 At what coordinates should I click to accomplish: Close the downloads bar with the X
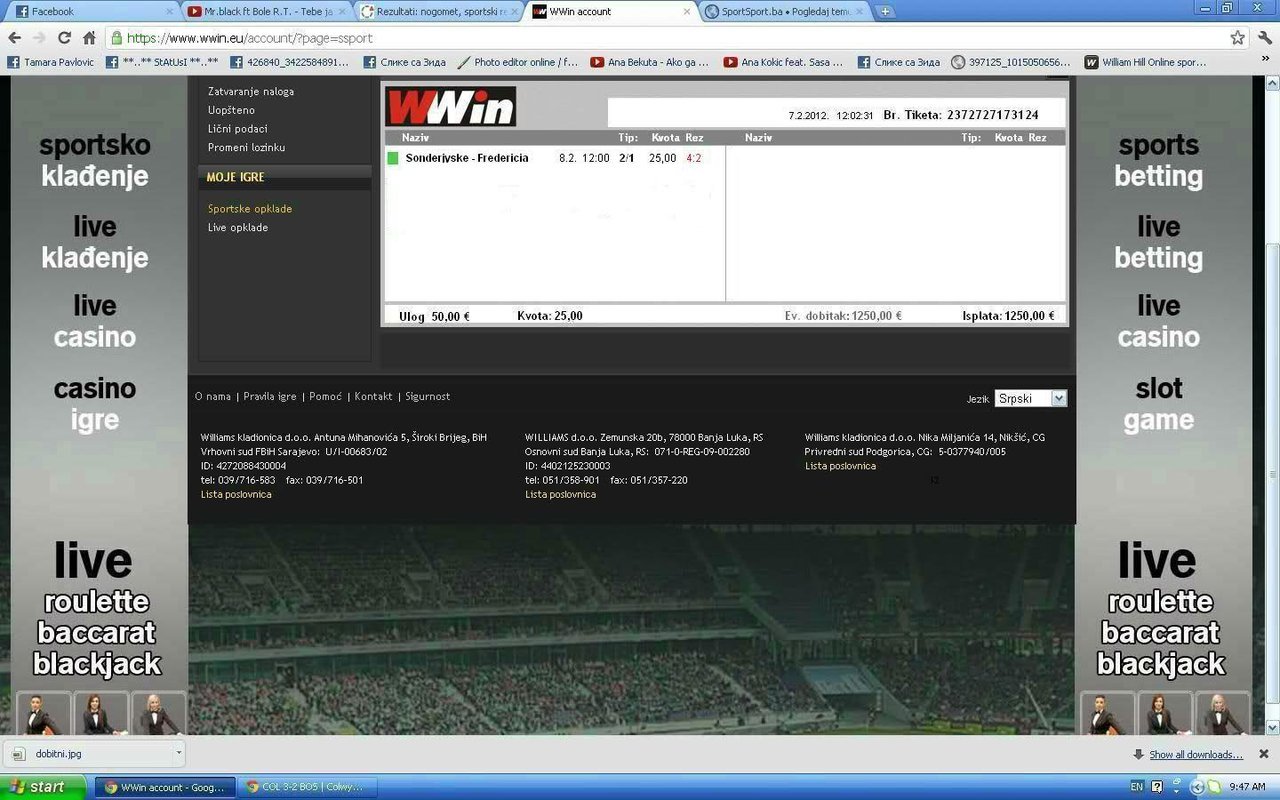coord(1263,754)
